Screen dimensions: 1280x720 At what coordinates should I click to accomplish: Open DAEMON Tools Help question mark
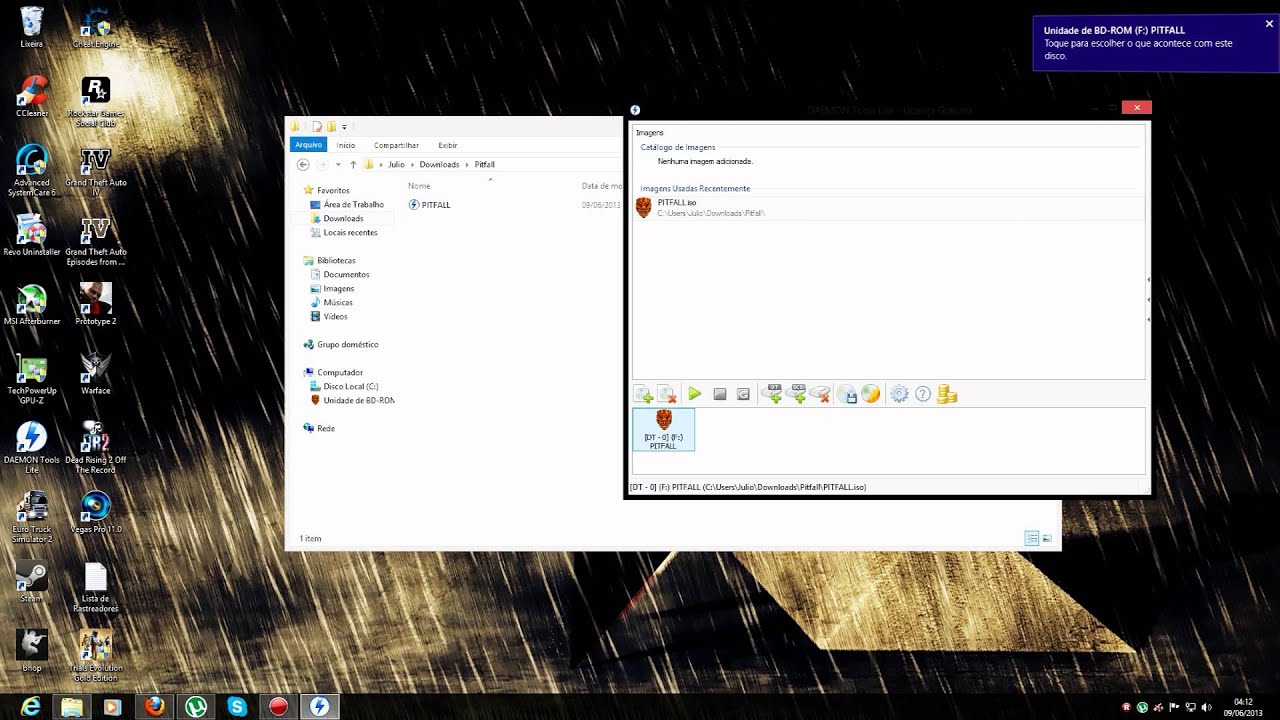(923, 394)
